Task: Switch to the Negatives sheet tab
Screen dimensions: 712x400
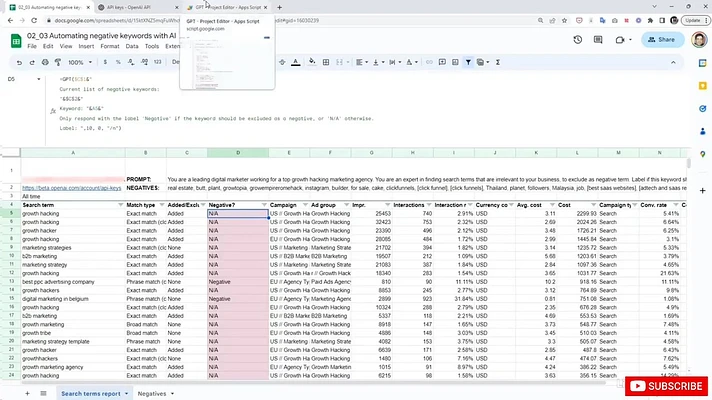Action: point(152,394)
